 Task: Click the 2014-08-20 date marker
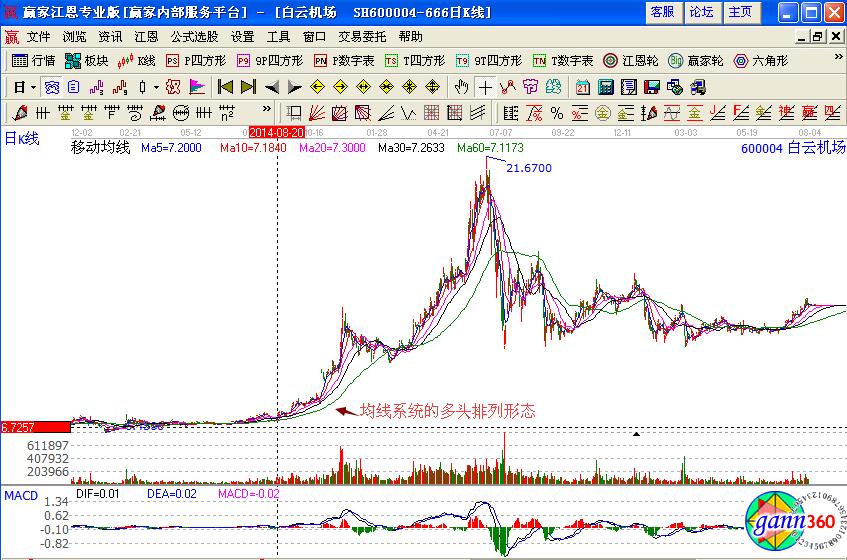(276, 132)
